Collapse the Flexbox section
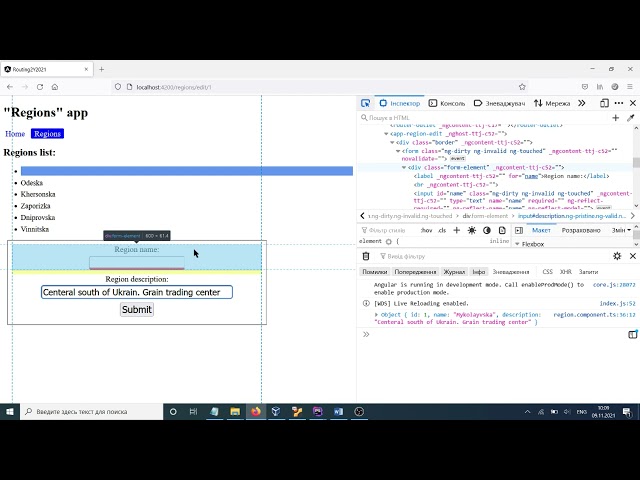The height and width of the screenshot is (480, 640). [517, 244]
